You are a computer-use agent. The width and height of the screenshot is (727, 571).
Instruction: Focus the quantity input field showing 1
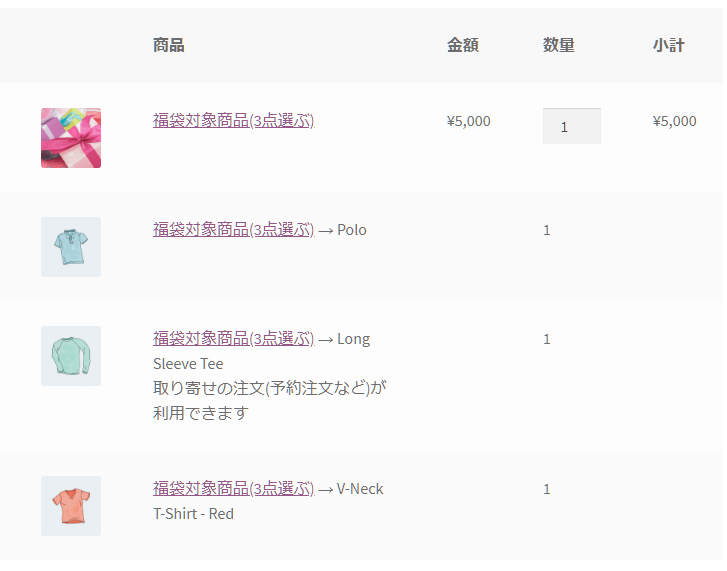tap(572, 126)
